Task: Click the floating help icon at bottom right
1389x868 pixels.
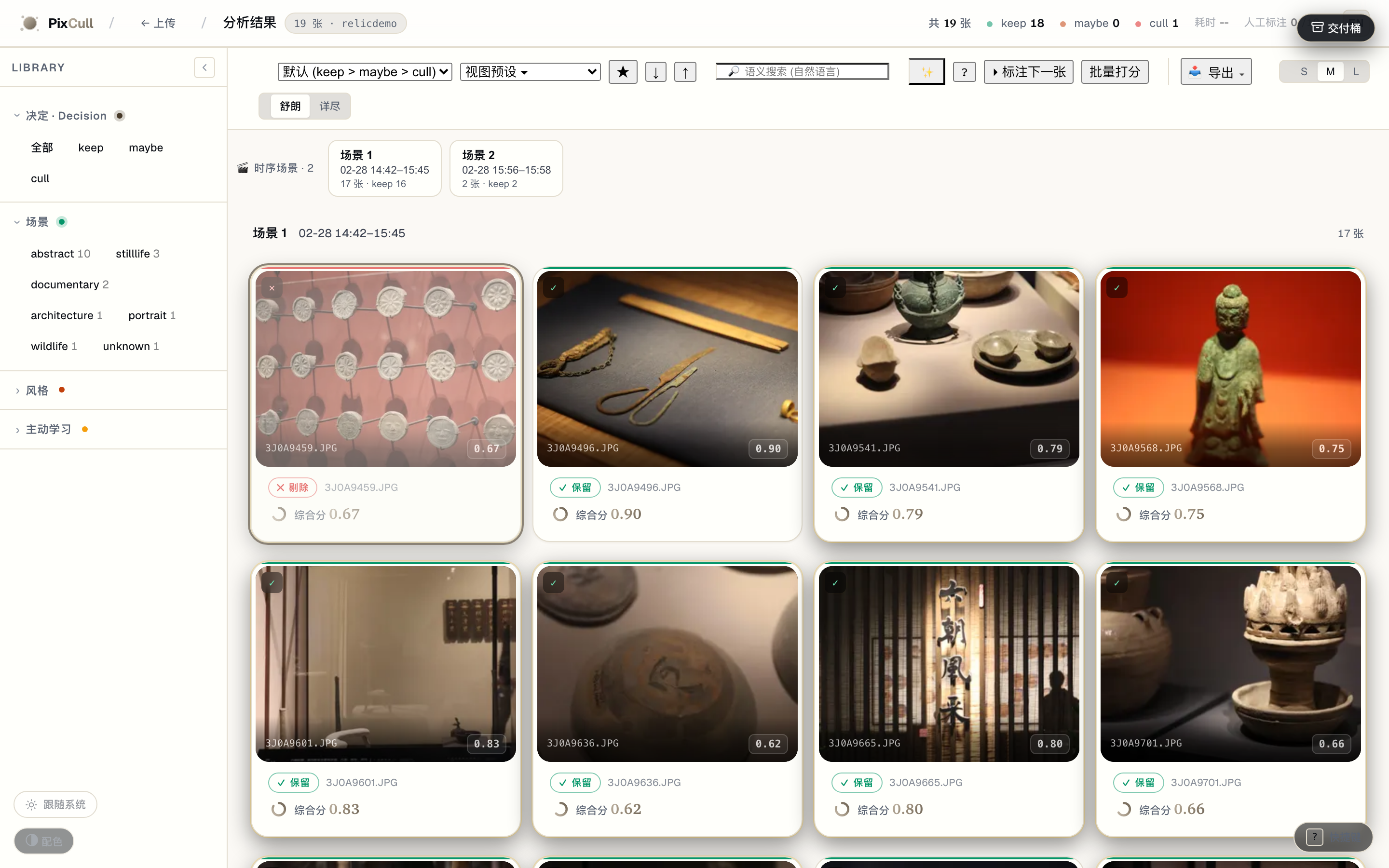Action: click(x=1314, y=837)
